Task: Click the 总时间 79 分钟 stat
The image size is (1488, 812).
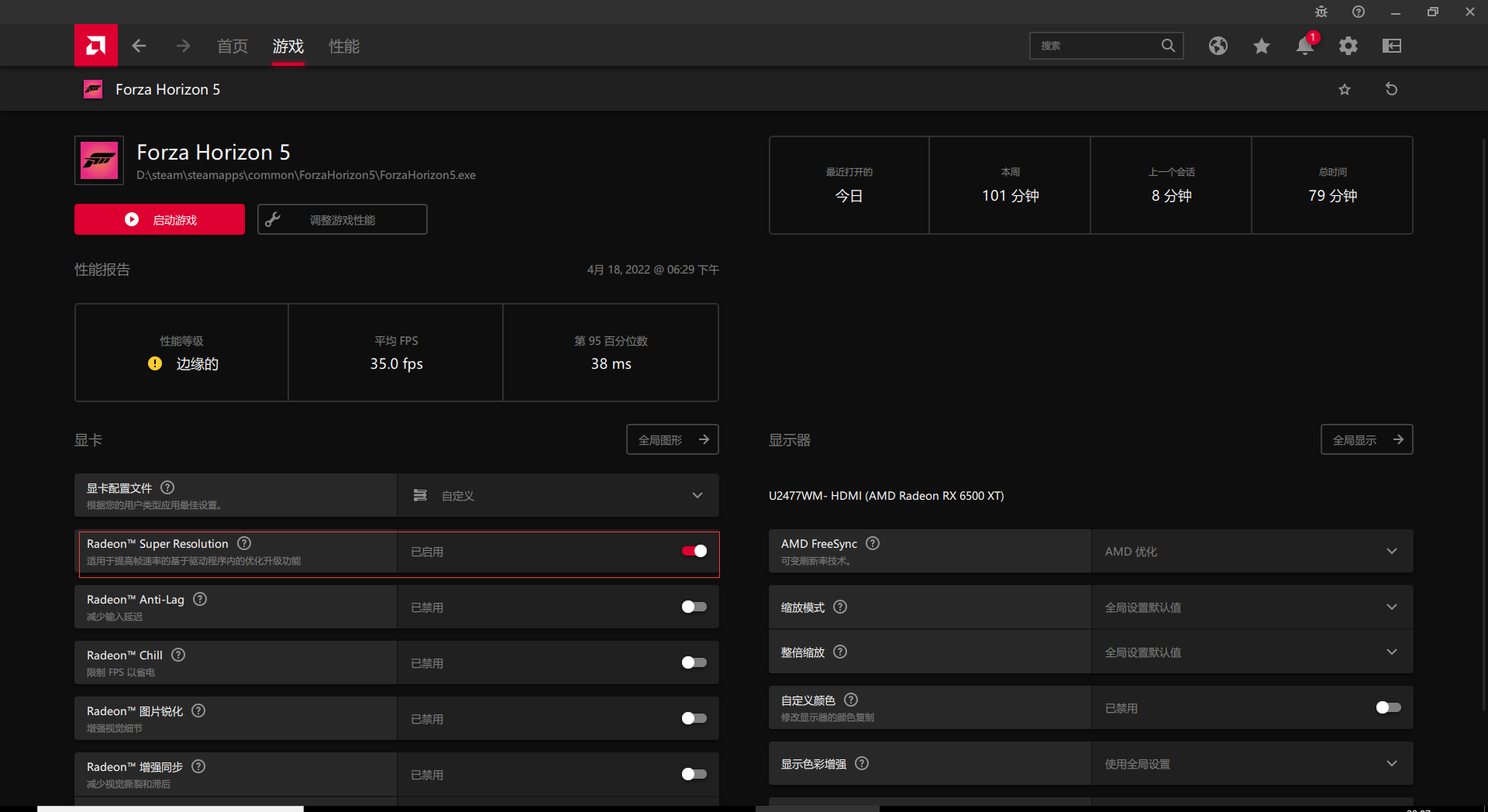Action: tap(1332, 185)
